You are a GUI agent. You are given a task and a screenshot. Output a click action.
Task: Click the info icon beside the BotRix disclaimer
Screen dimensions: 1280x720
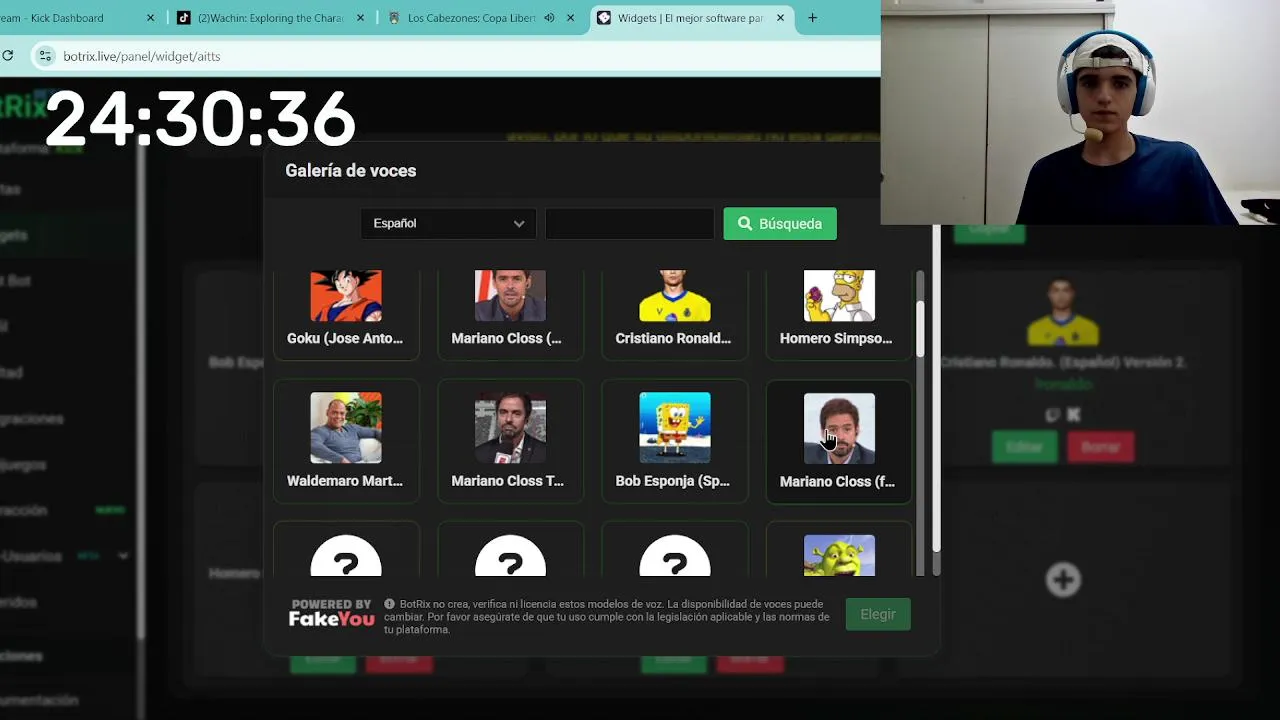coord(390,604)
